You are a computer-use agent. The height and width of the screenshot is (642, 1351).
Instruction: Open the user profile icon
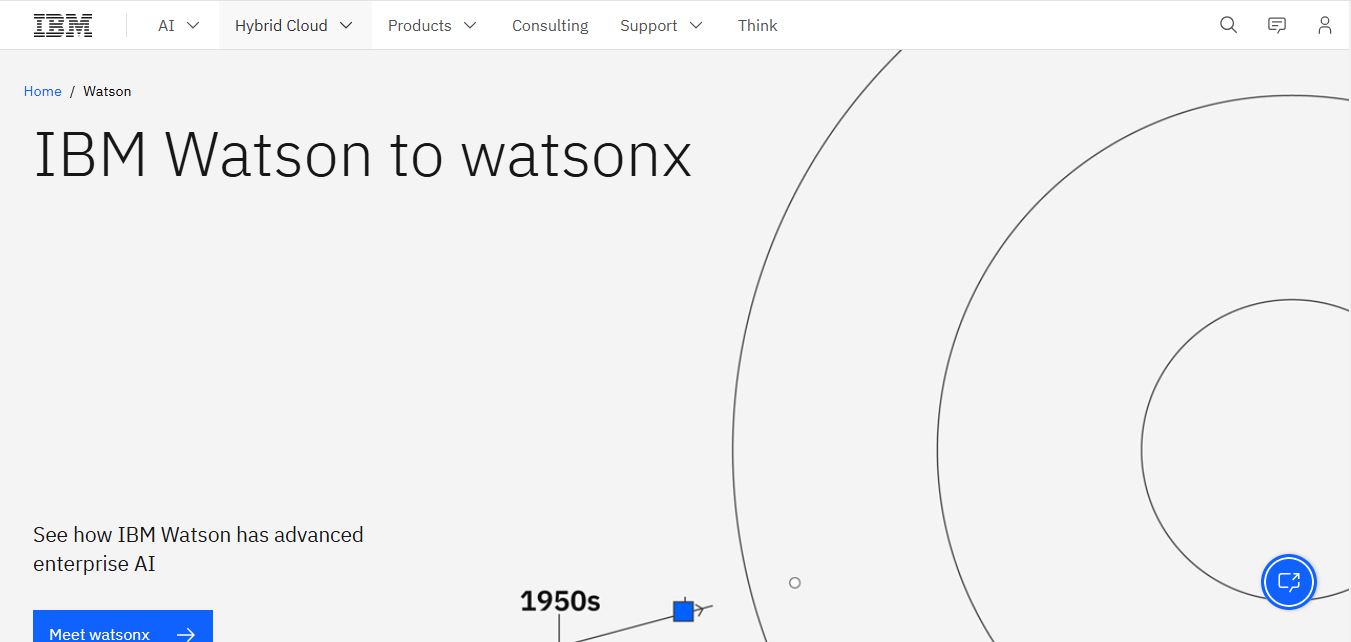pos(1325,25)
